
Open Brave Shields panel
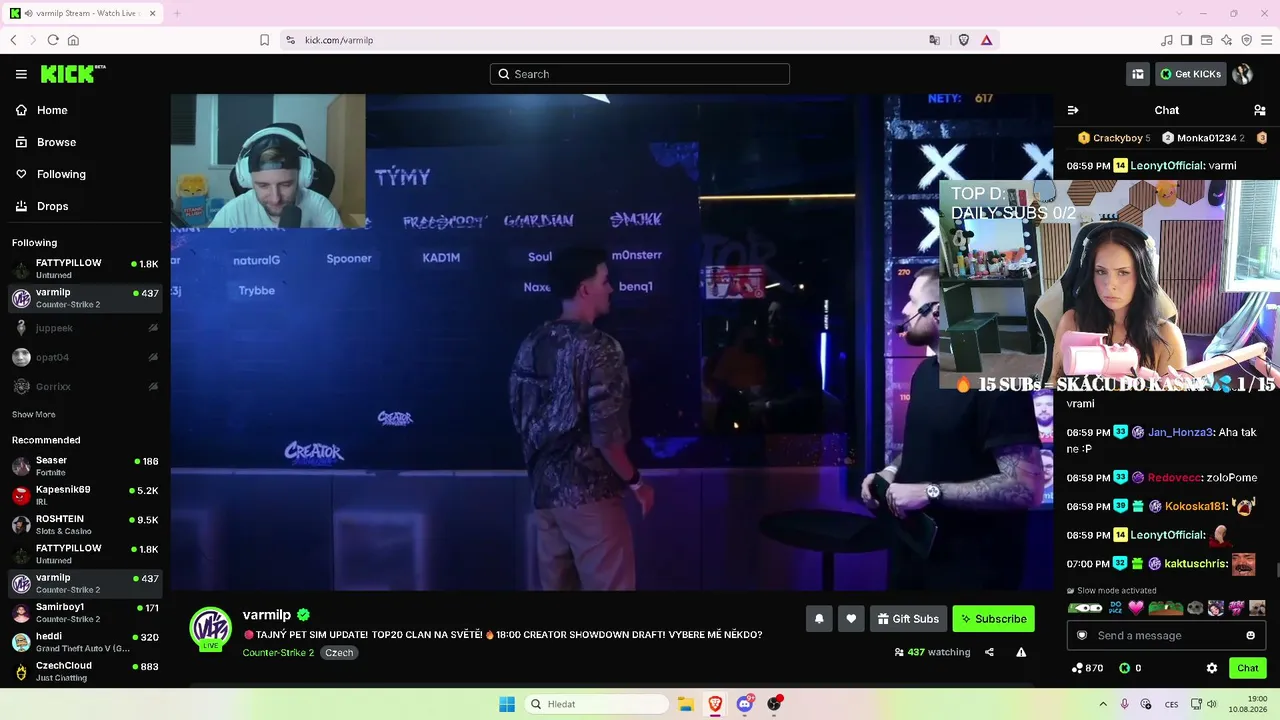click(964, 40)
